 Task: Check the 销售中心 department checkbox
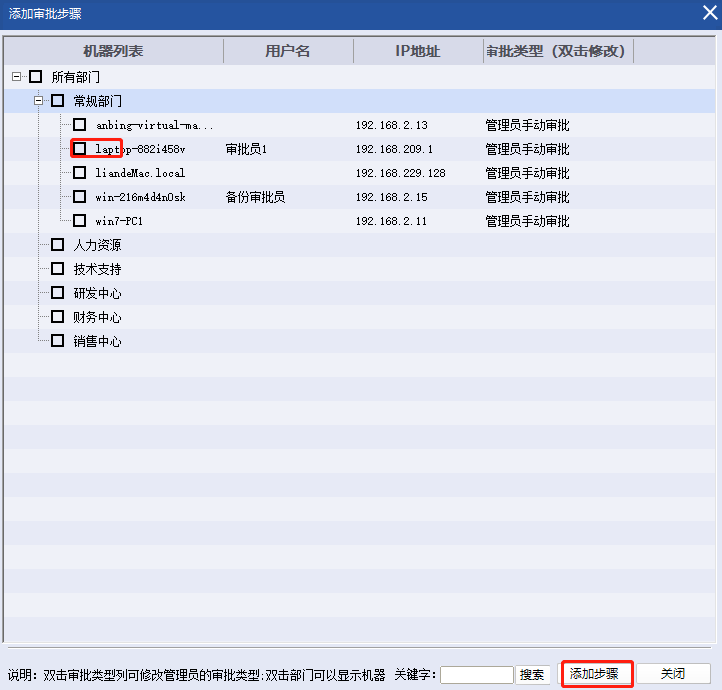[x=58, y=341]
